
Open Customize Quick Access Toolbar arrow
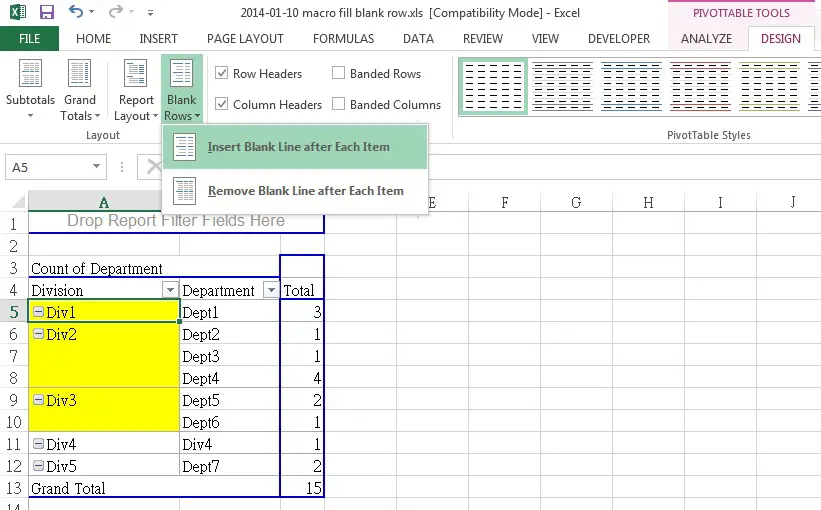[x=150, y=13]
